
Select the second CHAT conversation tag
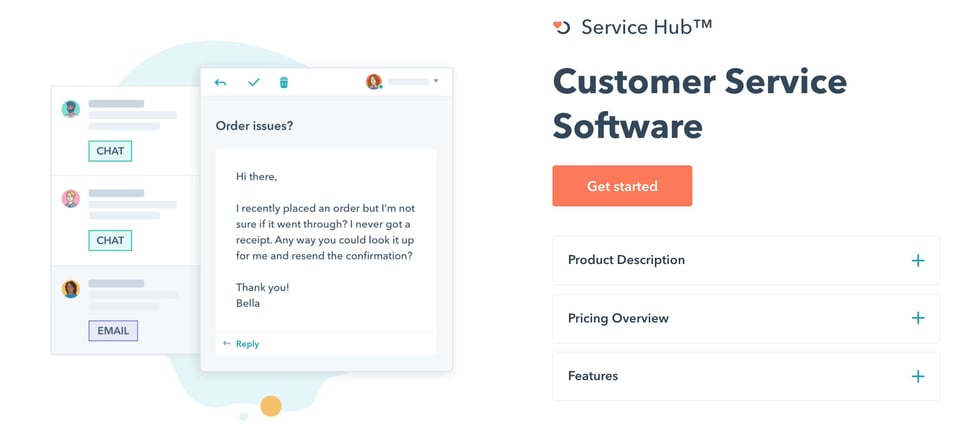(110, 240)
